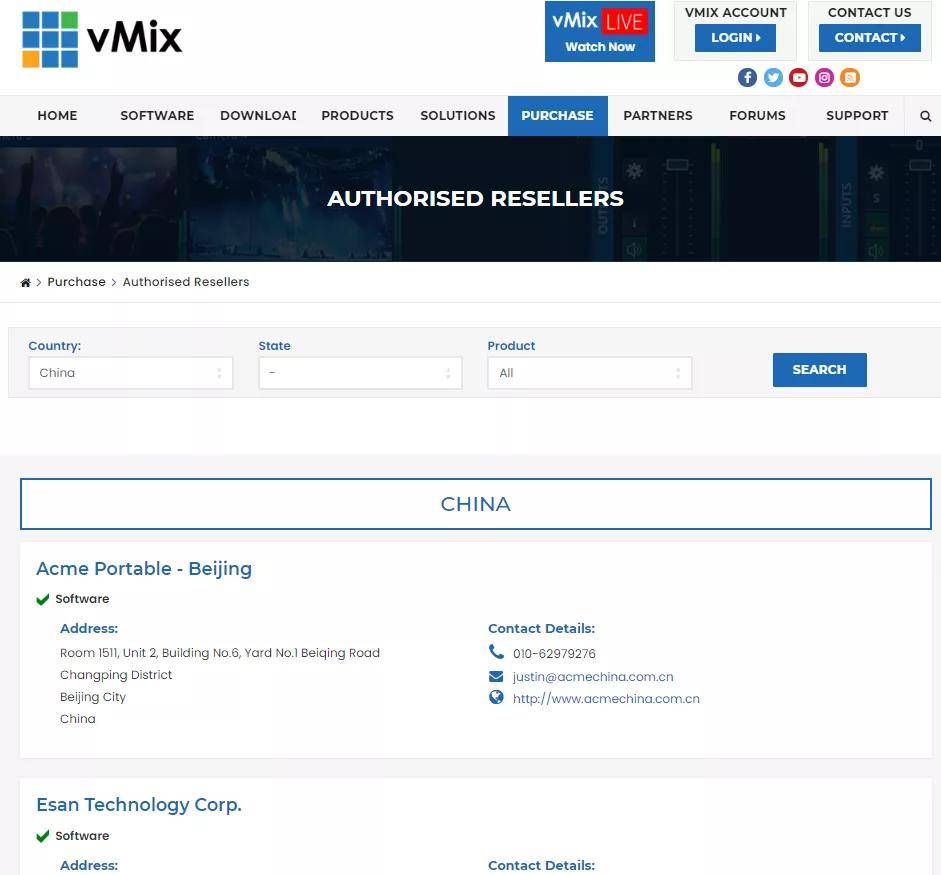Go to the Support menu item
The height and width of the screenshot is (875, 941).
pos(857,116)
